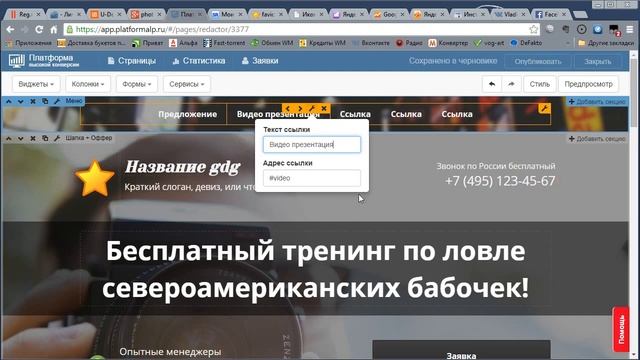Click orange wrench on Видео презентация link
Screen dimensions: 640x360
pos(312,108)
